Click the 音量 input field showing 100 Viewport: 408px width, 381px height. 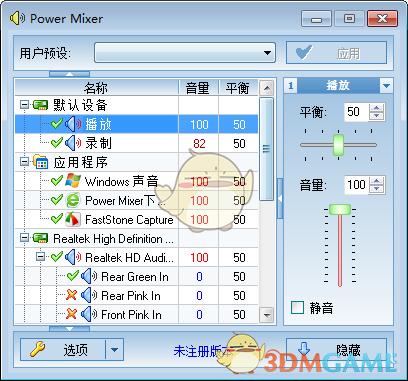tap(357, 184)
